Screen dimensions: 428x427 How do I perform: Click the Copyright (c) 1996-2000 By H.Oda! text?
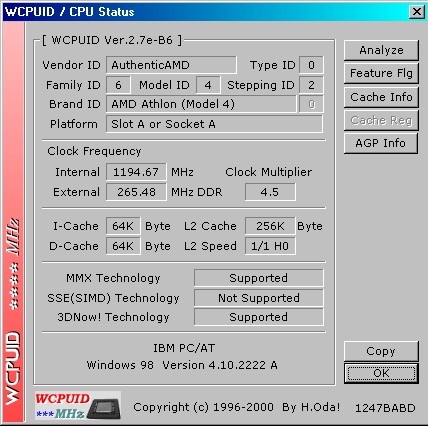237,407
